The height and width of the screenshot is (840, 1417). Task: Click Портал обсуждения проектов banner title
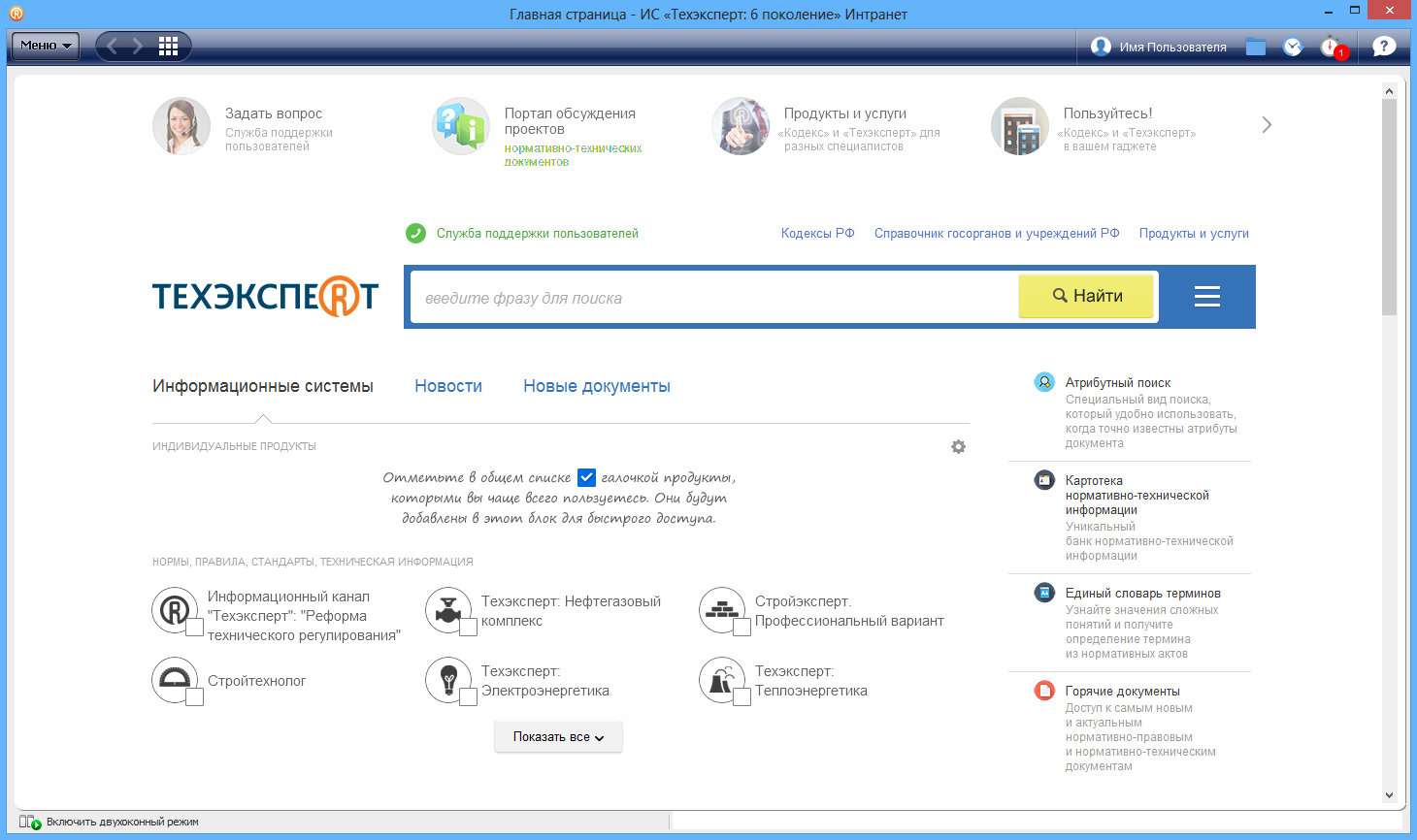pos(570,121)
